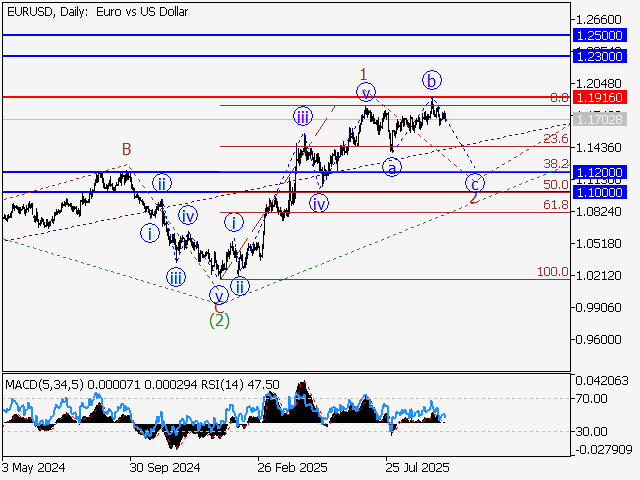Click the circled c wave target

point(475,183)
